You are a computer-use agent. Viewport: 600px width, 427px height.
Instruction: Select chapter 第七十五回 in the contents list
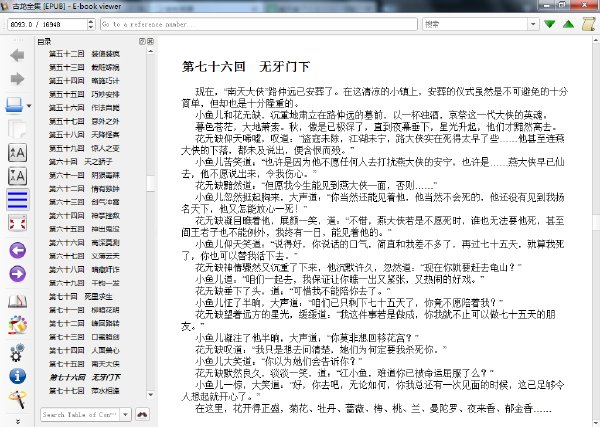(84, 364)
